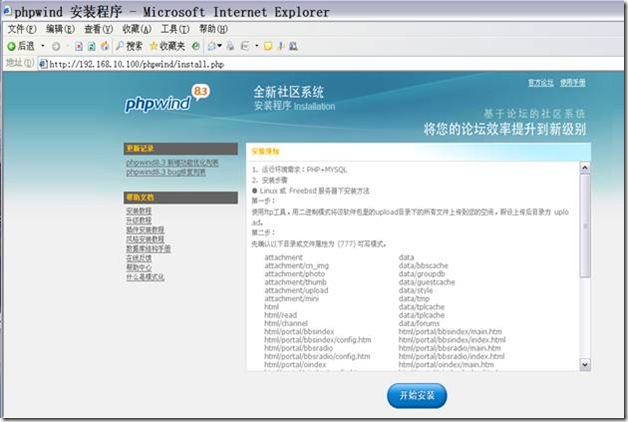Open the 安装教程 help link
628x422 pixels.
pyautogui.click(x=139, y=211)
